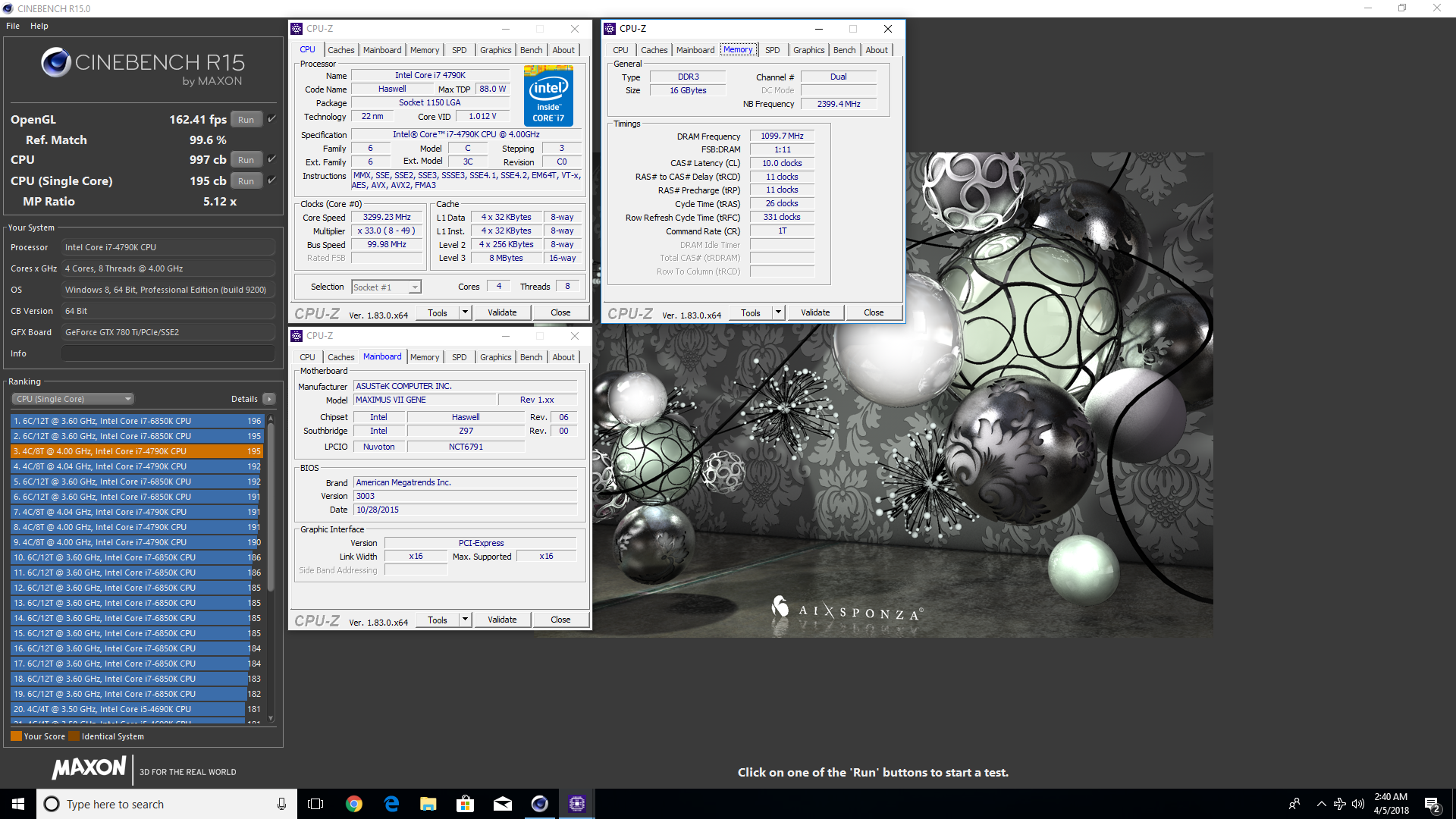
Task: Open the Help menu in Cinebench
Action: click(39, 26)
